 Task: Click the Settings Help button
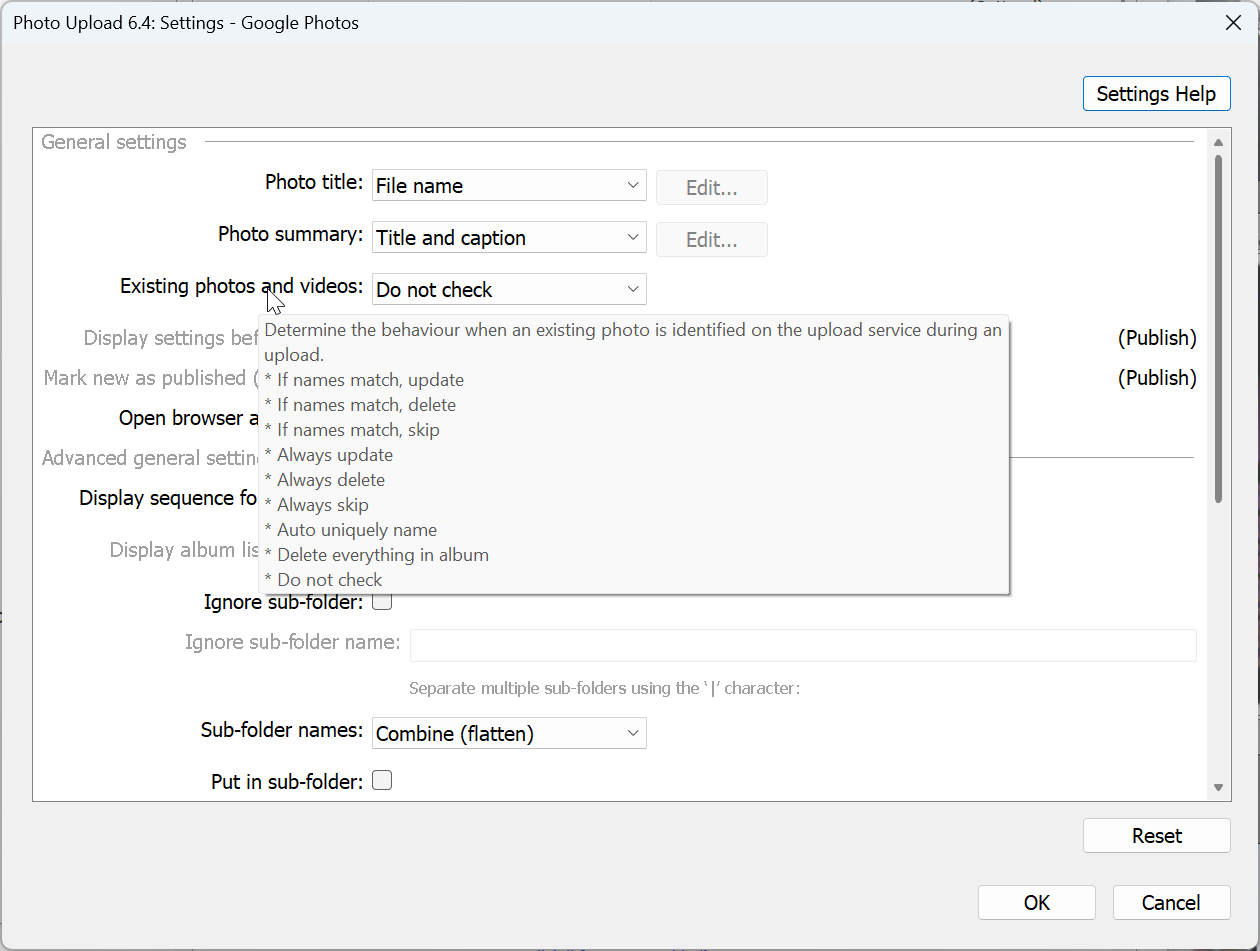1156,94
